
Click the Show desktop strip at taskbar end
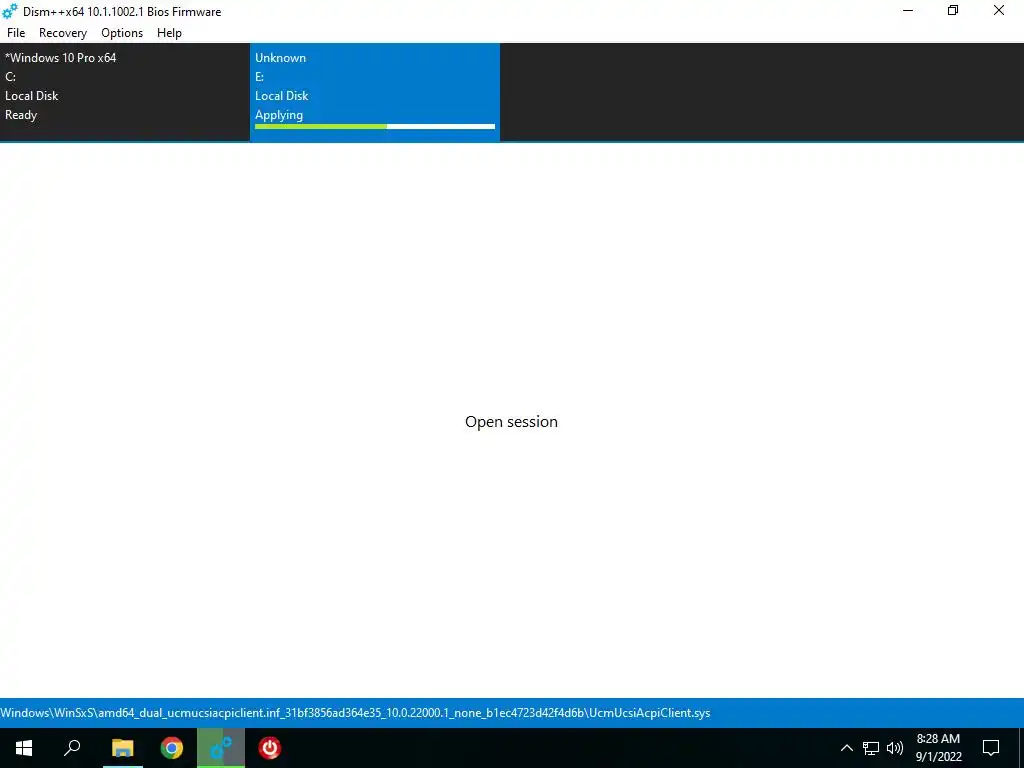[1021, 748]
